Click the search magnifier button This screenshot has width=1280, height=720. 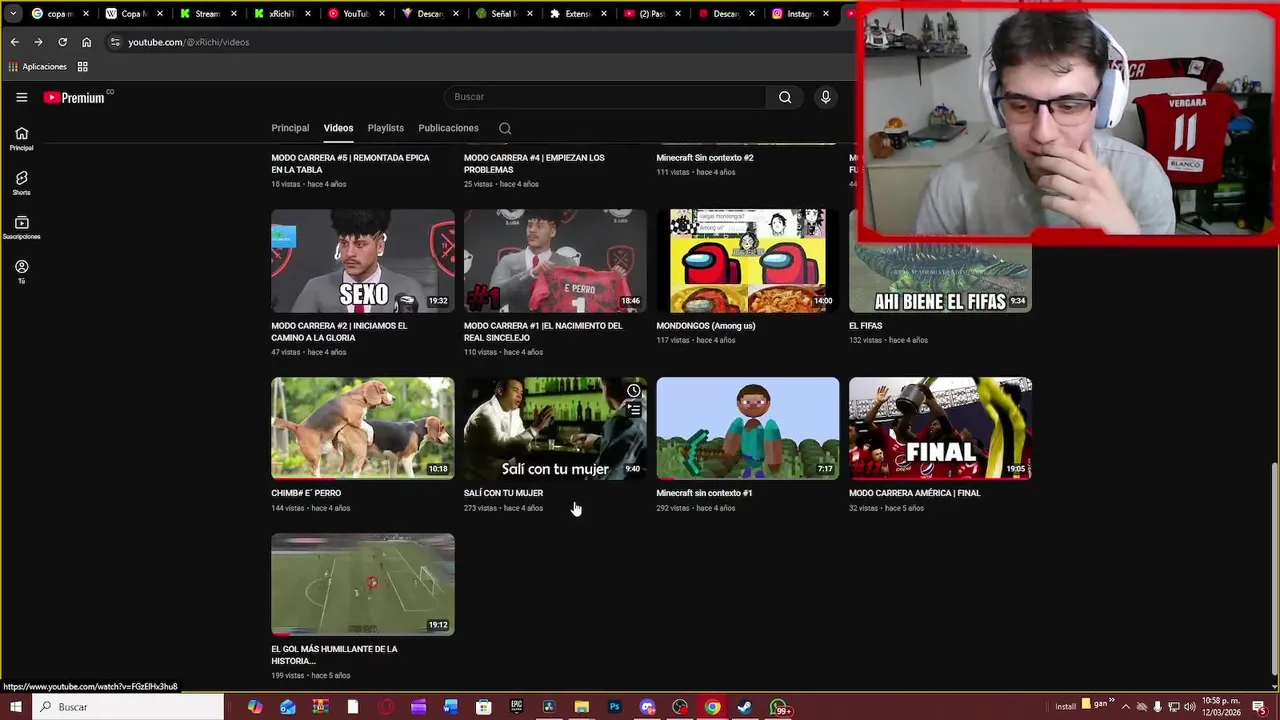(x=785, y=97)
